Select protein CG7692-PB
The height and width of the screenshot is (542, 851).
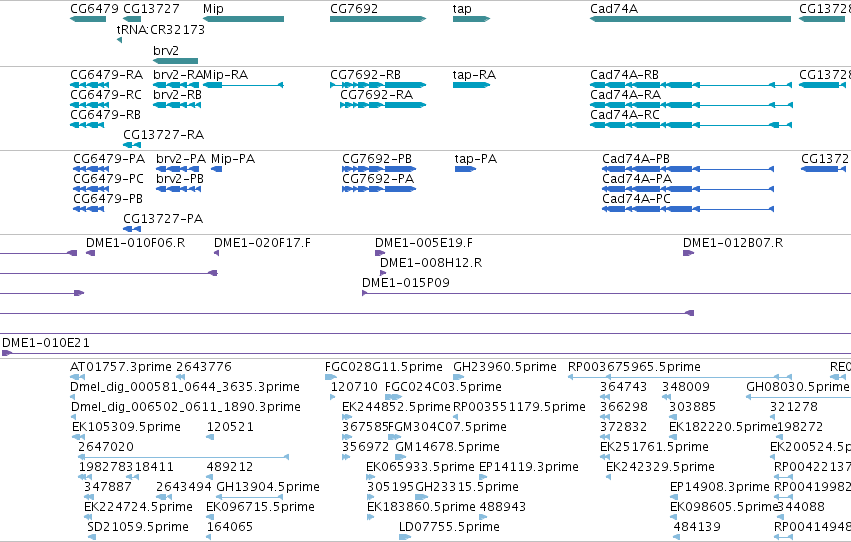[377, 159]
